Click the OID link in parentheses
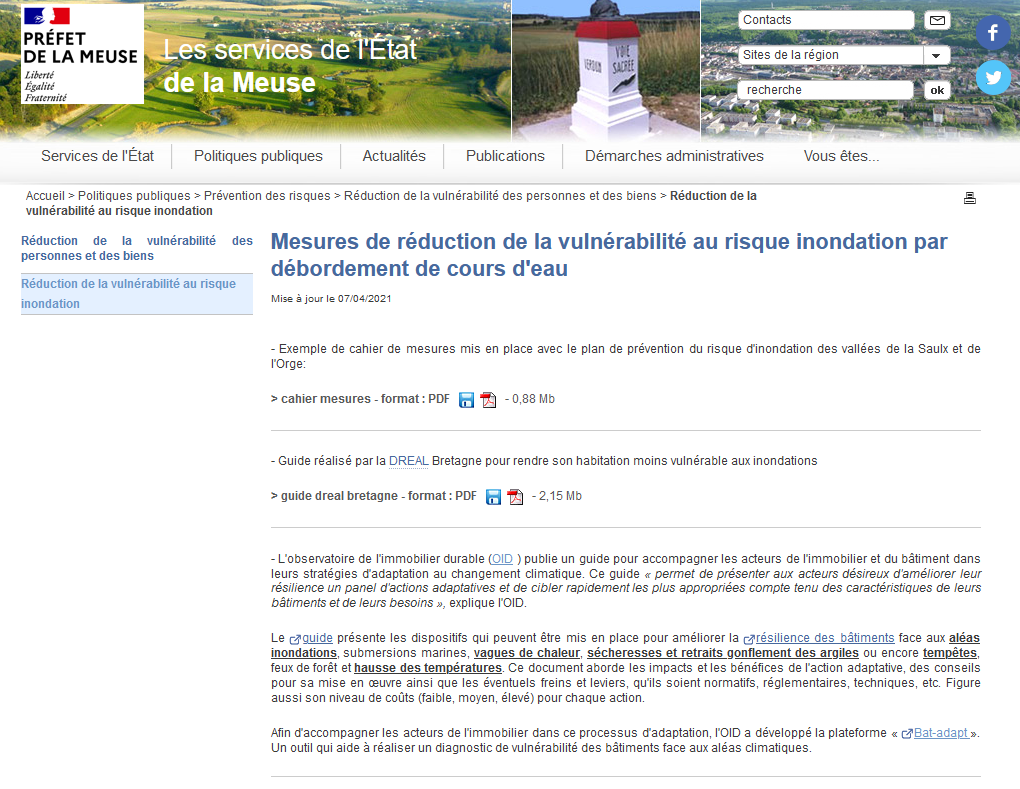The height and width of the screenshot is (789, 1020). 502,559
